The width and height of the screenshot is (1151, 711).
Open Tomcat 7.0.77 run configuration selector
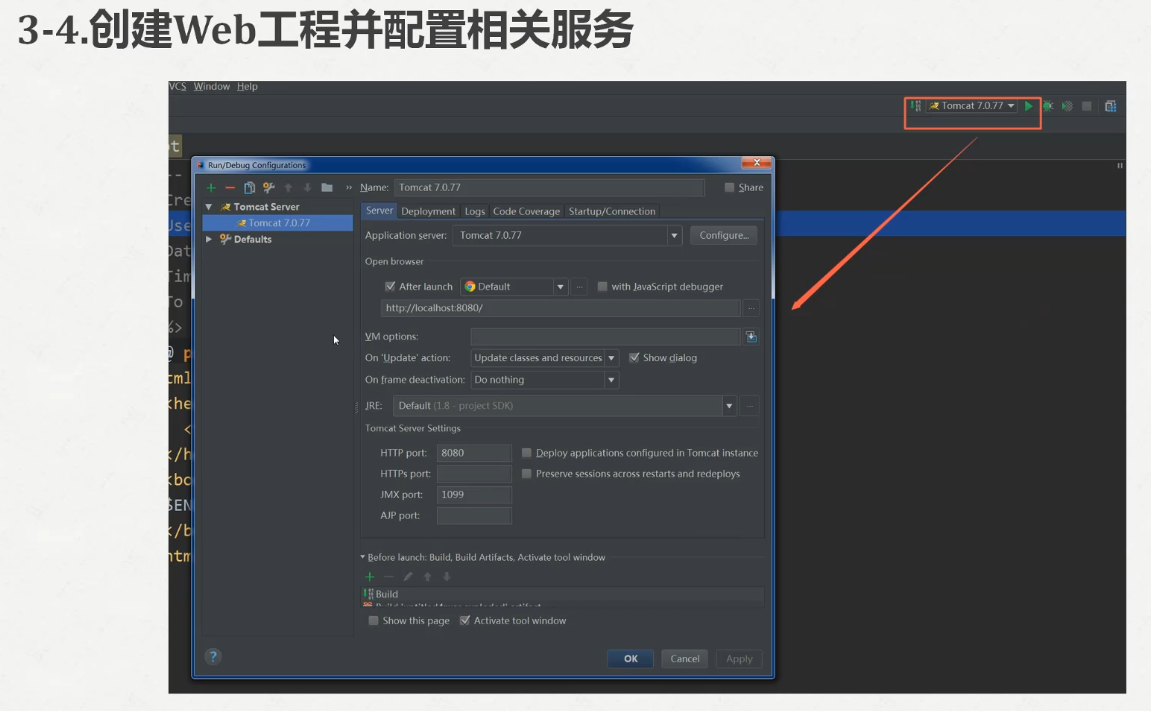click(972, 106)
